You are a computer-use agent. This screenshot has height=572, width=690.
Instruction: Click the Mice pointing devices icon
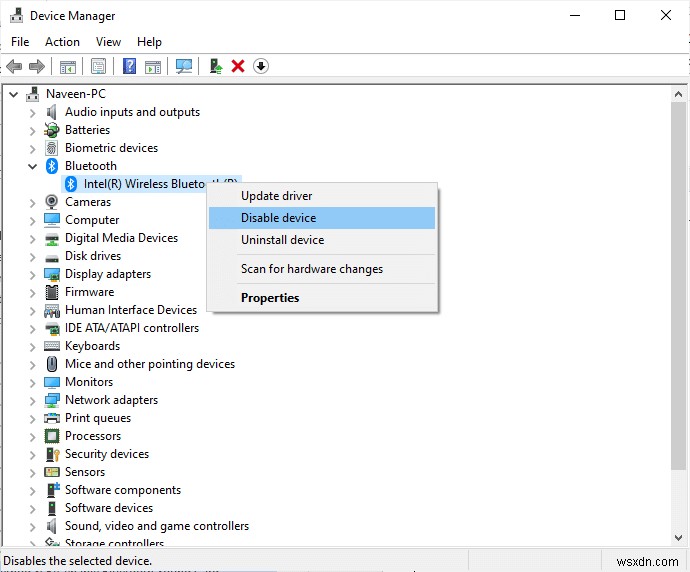pos(52,364)
